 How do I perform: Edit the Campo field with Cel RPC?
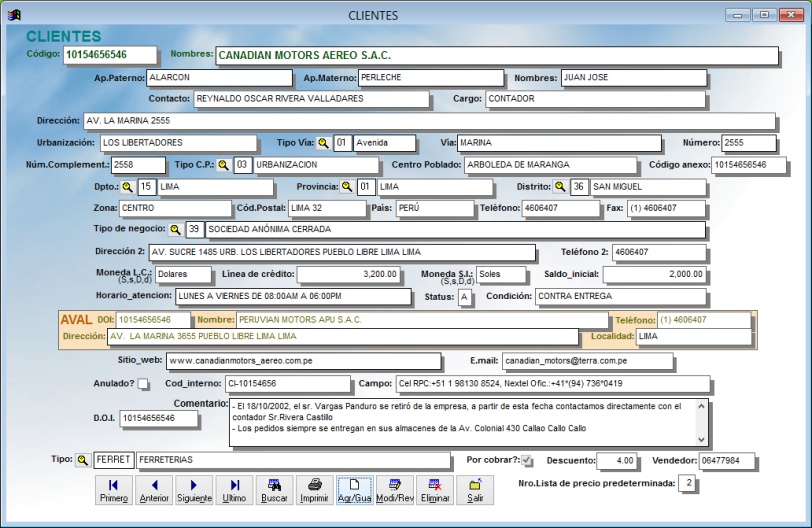coord(553,384)
